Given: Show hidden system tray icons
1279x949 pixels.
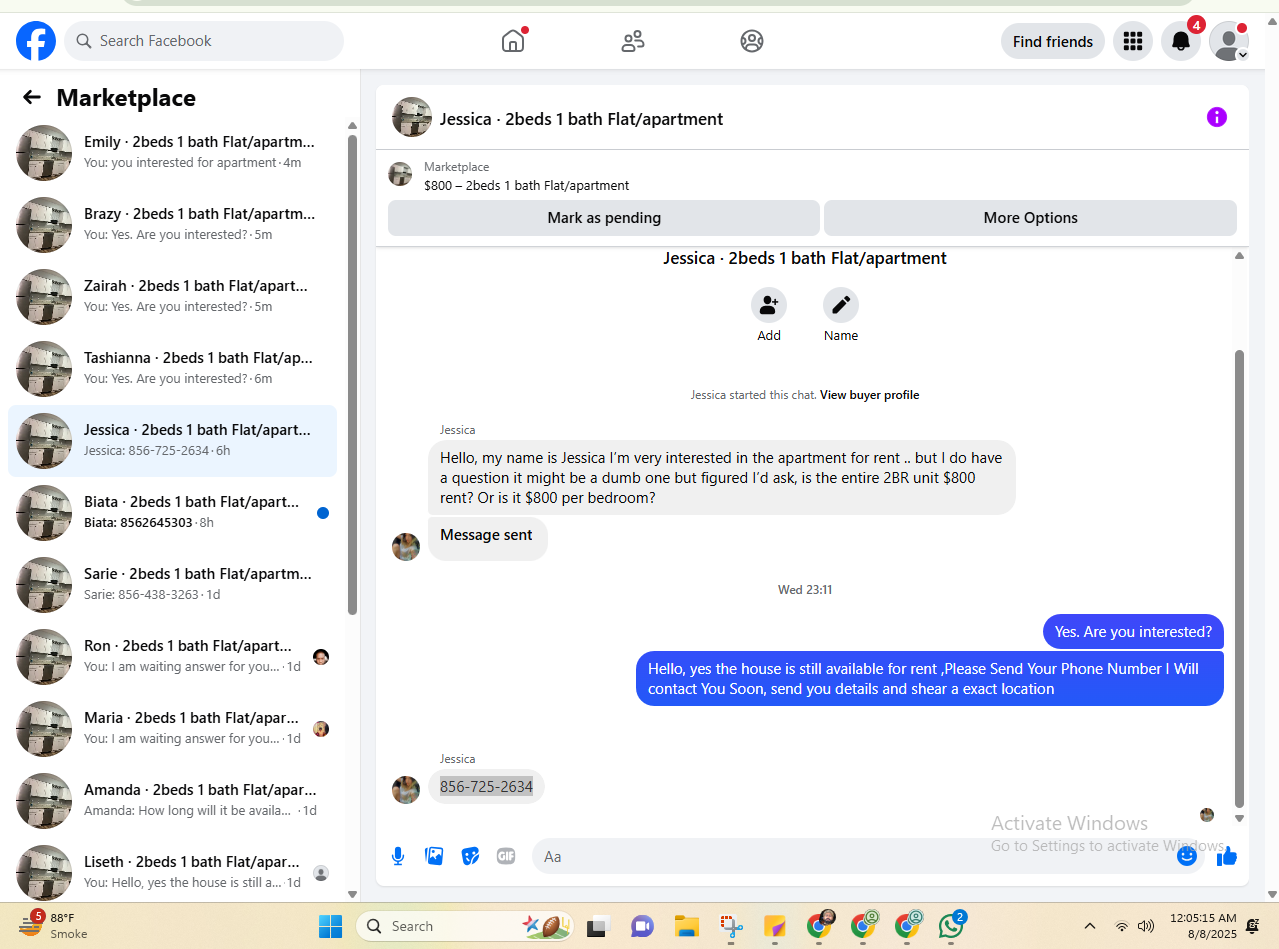Looking at the screenshot, I should click(x=1090, y=926).
